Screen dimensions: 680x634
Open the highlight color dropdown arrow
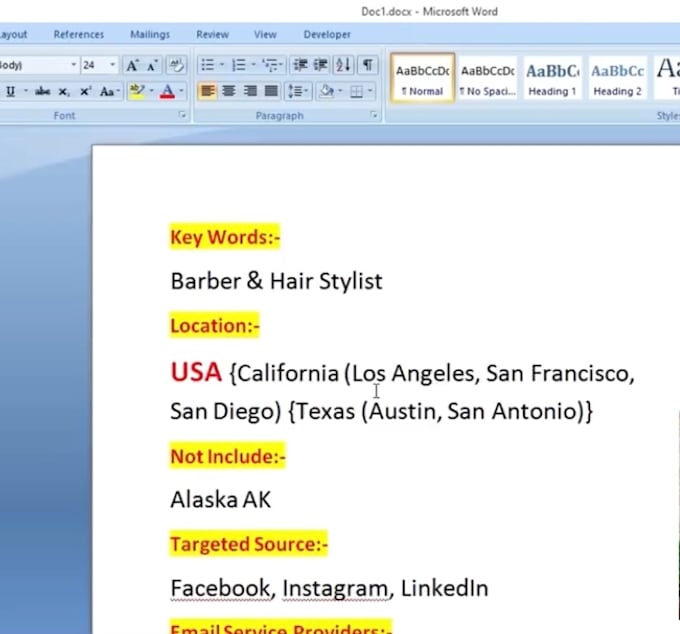(x=152, y=91)
